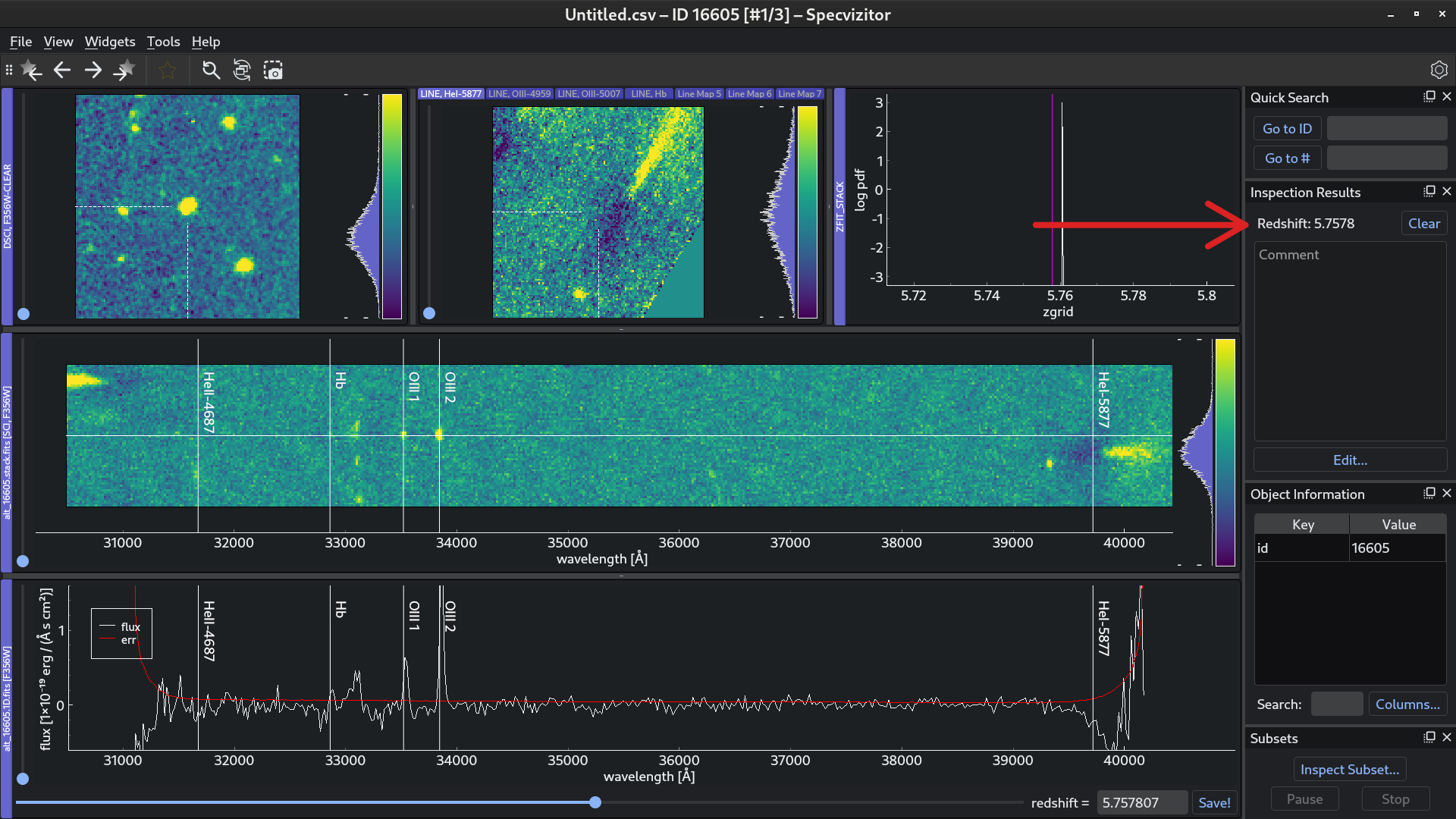The height and width of the screenshot is (819, 1456).
Task: Open the Help menu
Action: [206, 42]
